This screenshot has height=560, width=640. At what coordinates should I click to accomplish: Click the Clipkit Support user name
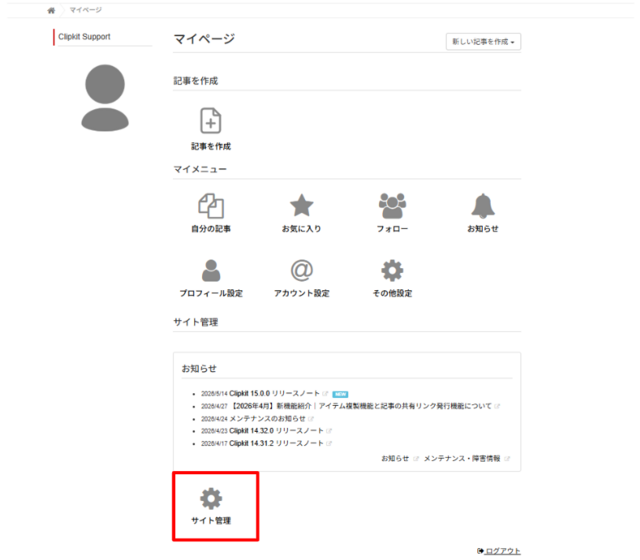(84, 37)
